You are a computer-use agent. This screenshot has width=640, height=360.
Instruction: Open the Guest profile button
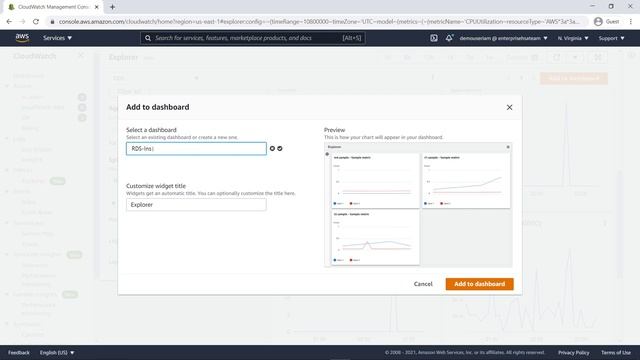607,22
